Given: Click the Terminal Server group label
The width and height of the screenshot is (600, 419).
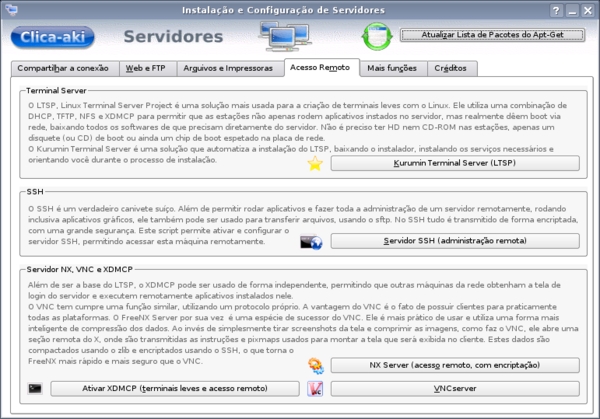Looking at the screenshot, I should 56,91.
